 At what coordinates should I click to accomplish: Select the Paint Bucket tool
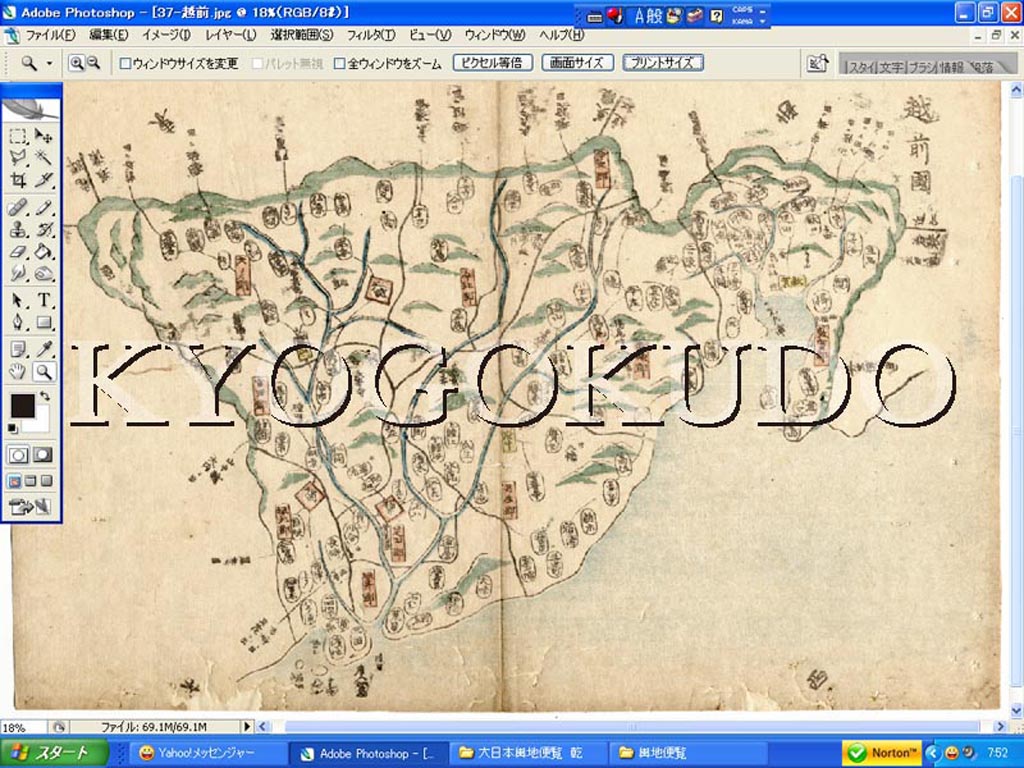43,251
